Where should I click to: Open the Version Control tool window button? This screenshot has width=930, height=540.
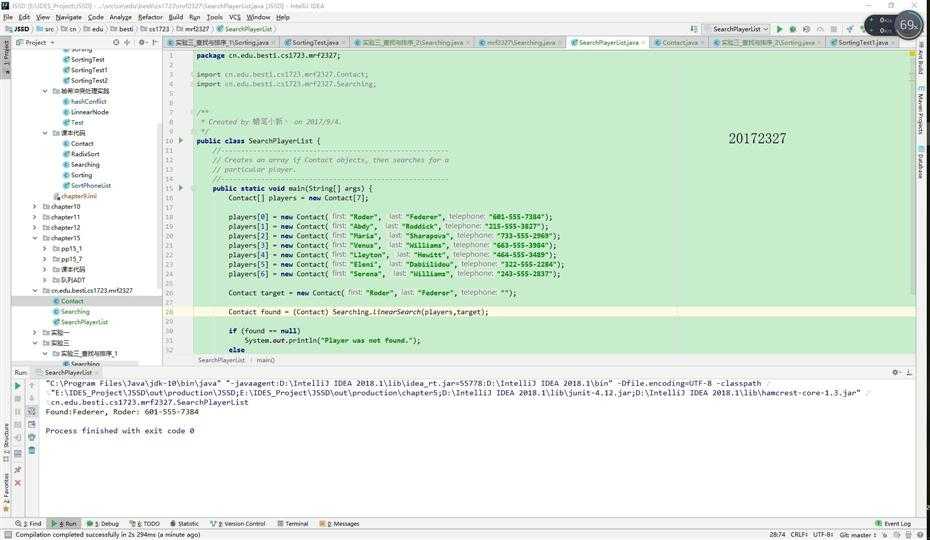coord(238,523)
